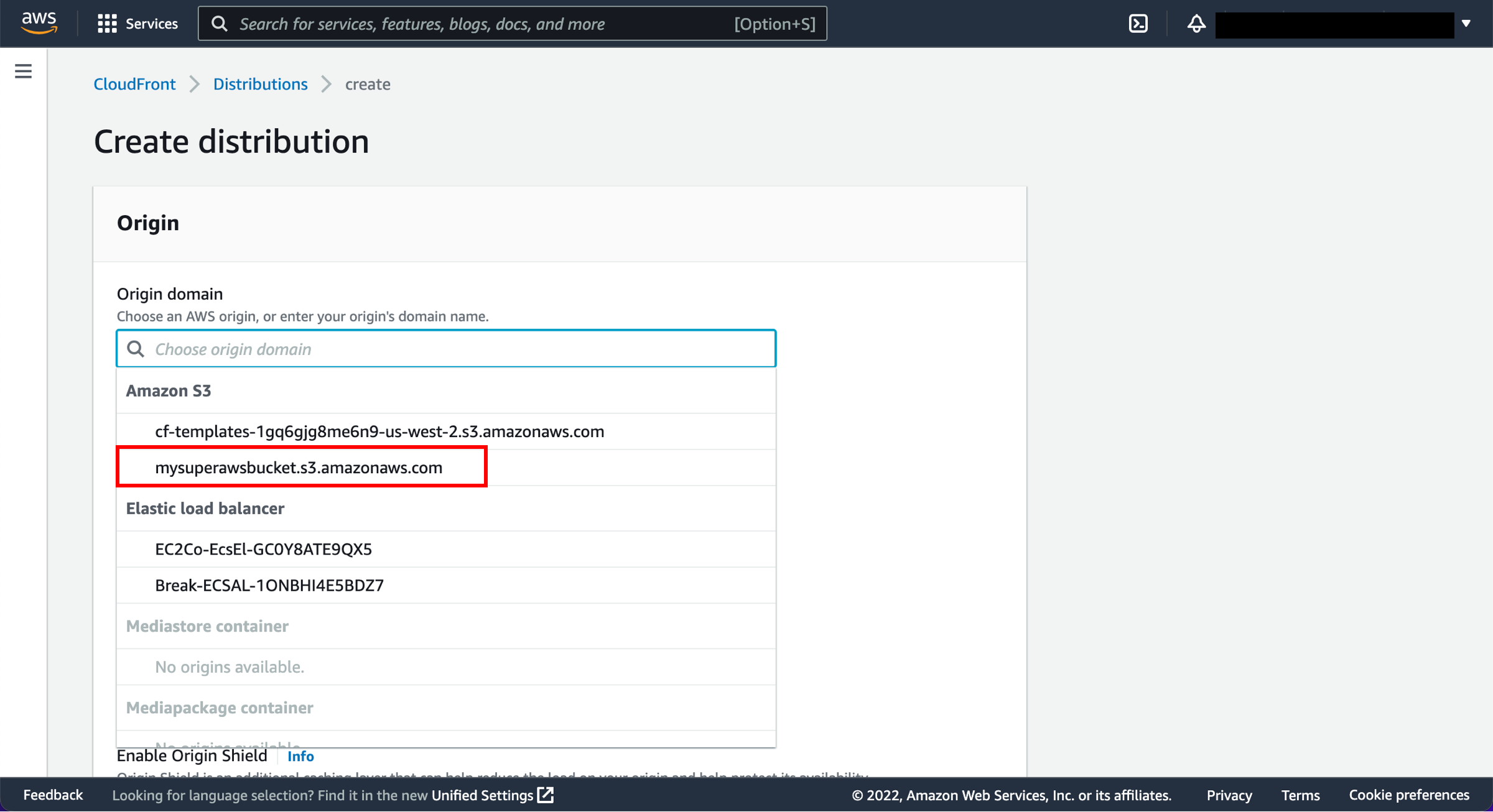Click the top search bar field
The image size is (1493, 812).
[x=513, y=24]
